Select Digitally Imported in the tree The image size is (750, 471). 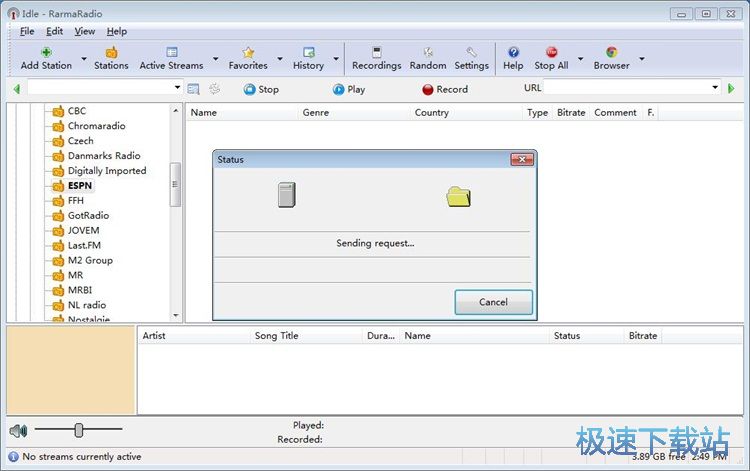coord(107,171)
